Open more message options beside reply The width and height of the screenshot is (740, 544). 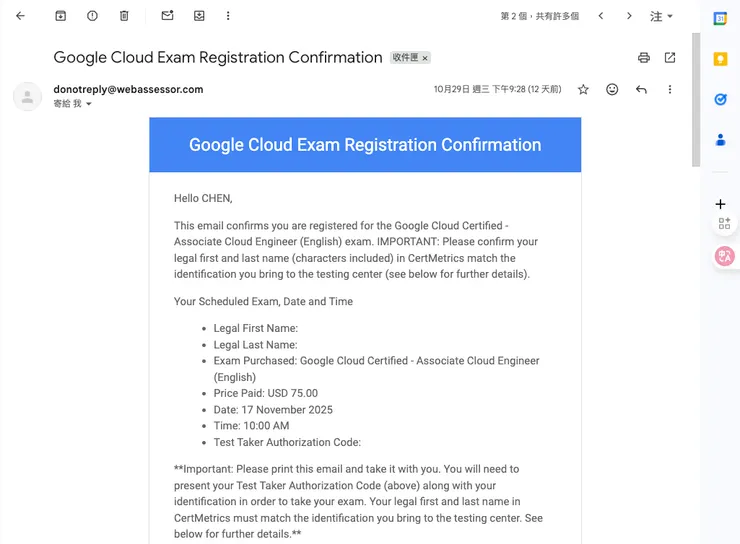coord(670,89)
